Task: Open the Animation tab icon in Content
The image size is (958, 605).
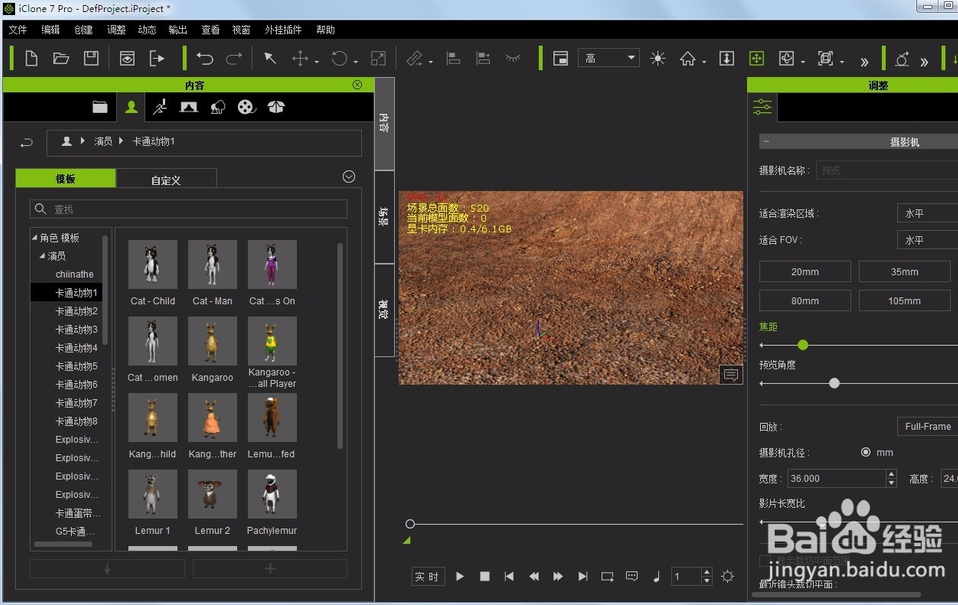Action: [x=160, y=107]
